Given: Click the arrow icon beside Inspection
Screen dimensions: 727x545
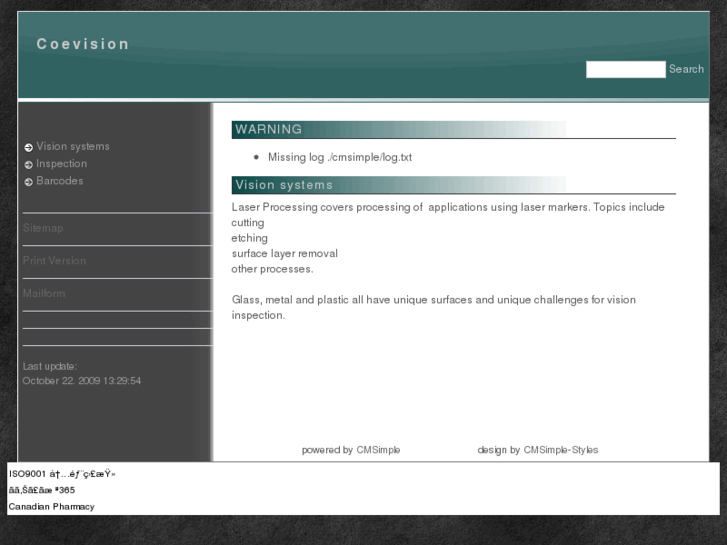Looking at the screenshot, I should point(28,164).
